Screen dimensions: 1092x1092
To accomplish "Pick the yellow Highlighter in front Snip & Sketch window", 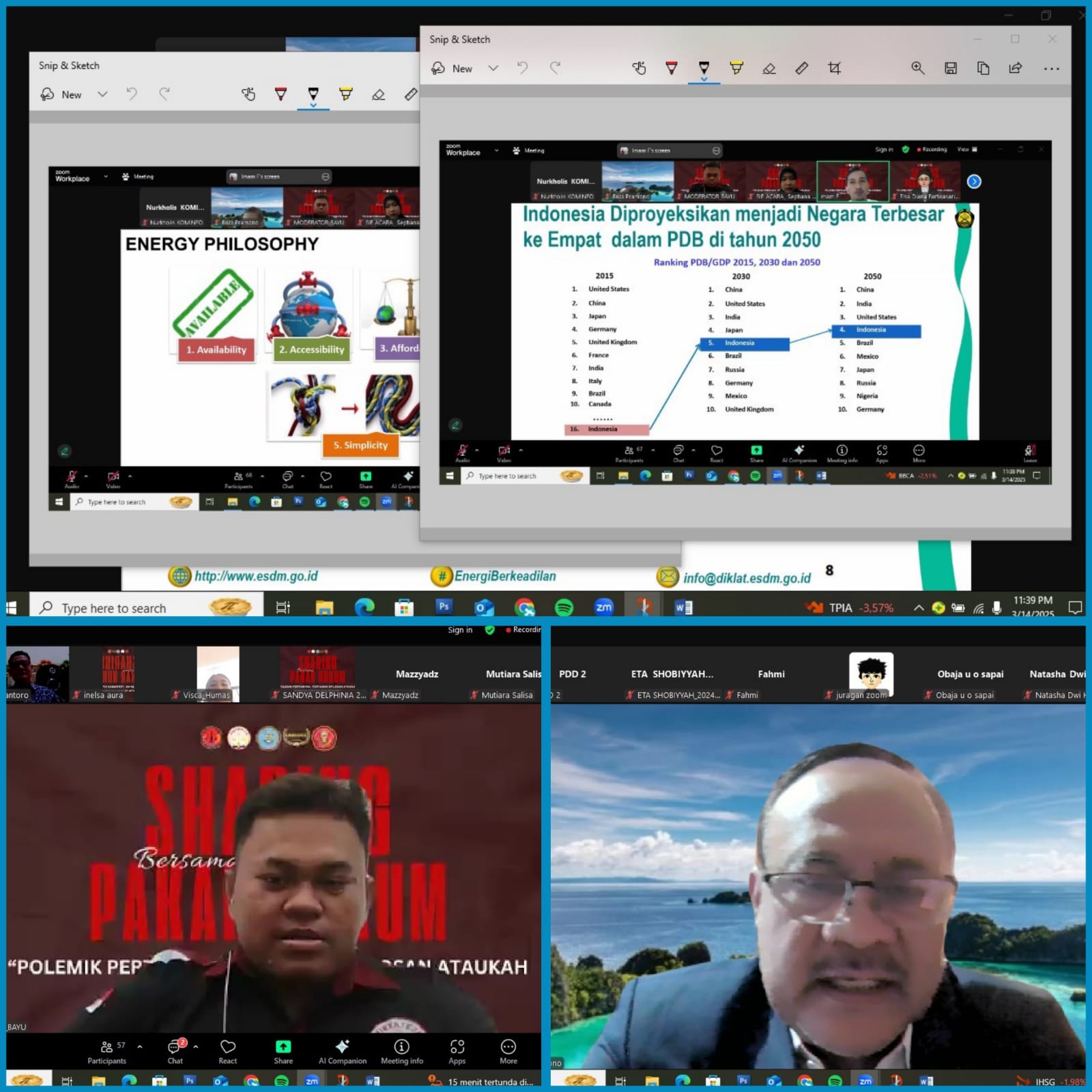I will 736,68.
